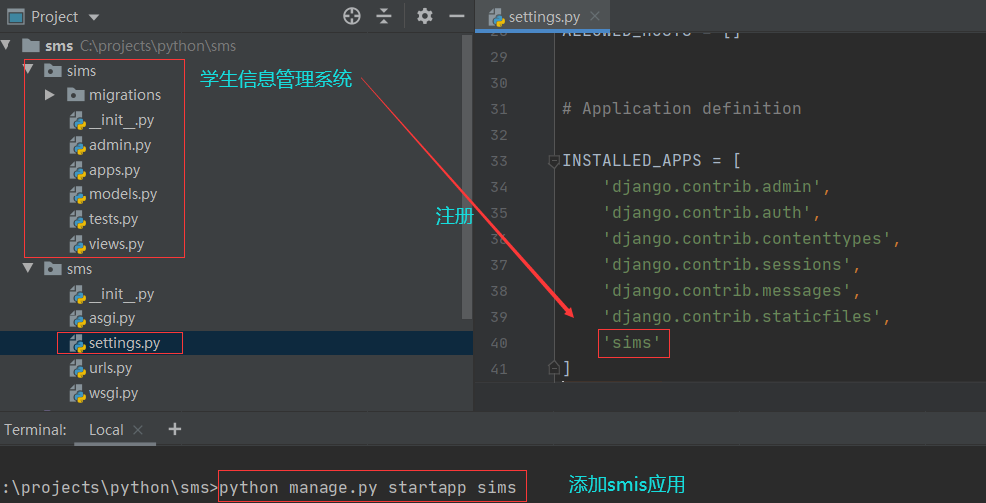Close the Local terminal tab
Viewport: 986px width, 503px height.
tap(138, 430)
